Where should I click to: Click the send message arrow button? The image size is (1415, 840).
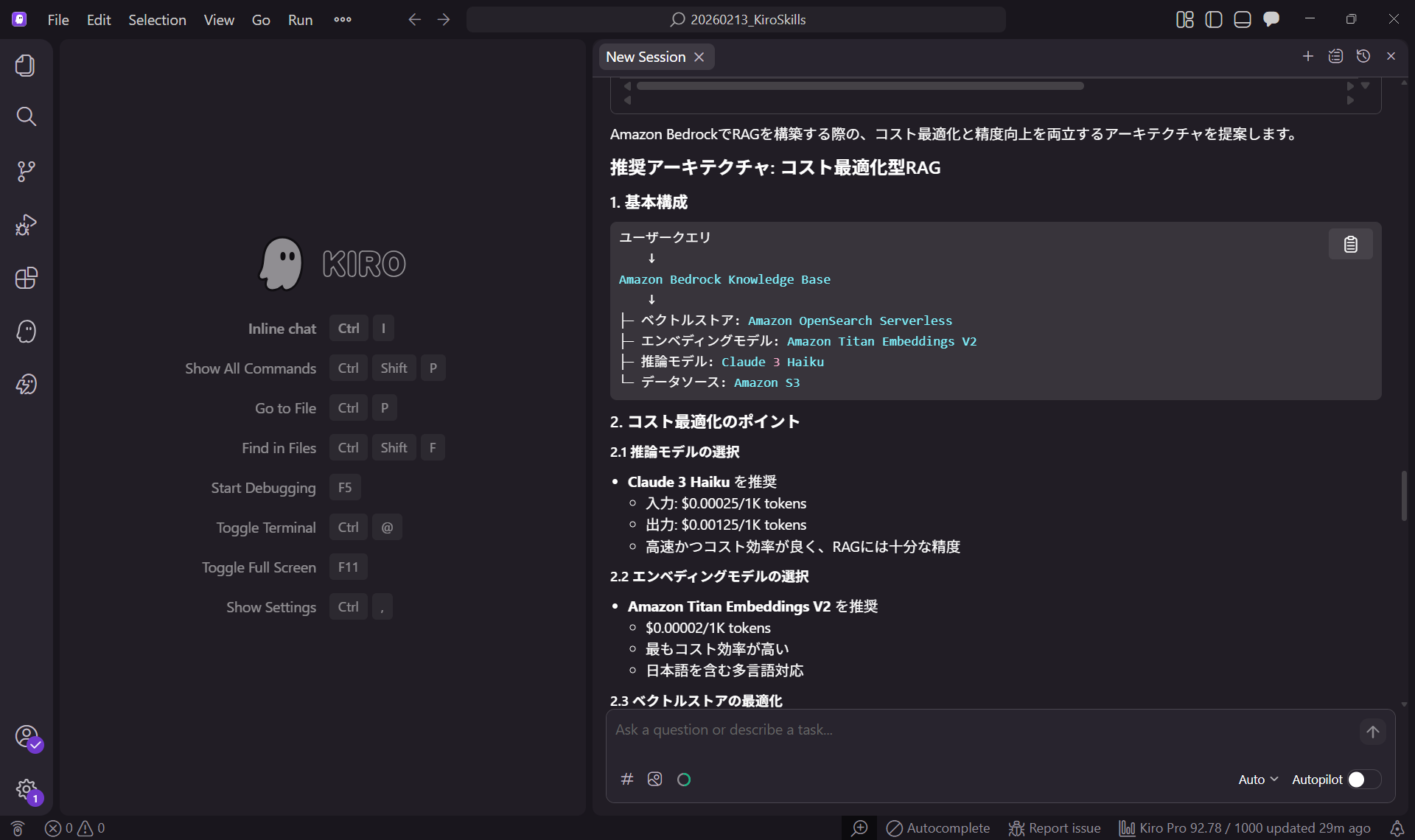pyautogui.click(x=1372, y=732)
